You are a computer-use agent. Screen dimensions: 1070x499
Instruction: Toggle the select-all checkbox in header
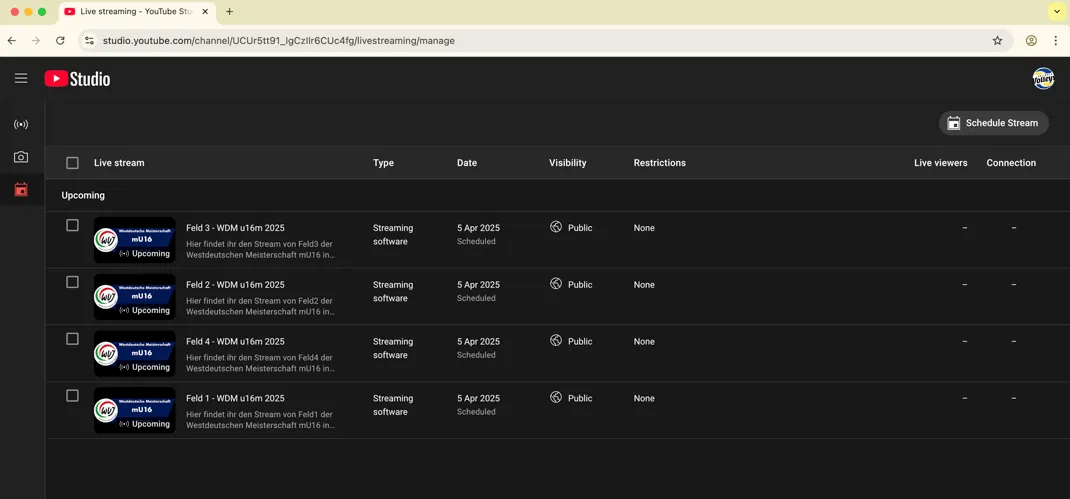point(72,163)
